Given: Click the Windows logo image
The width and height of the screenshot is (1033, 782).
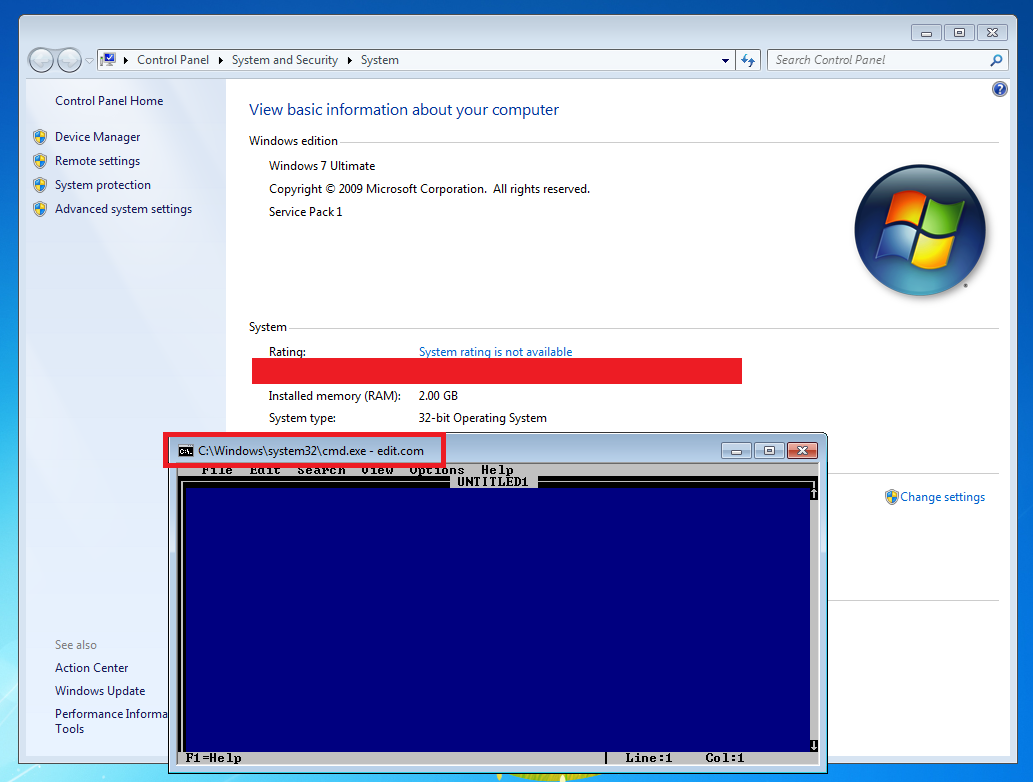Looking at the screenshot, I should pos(920,230).
